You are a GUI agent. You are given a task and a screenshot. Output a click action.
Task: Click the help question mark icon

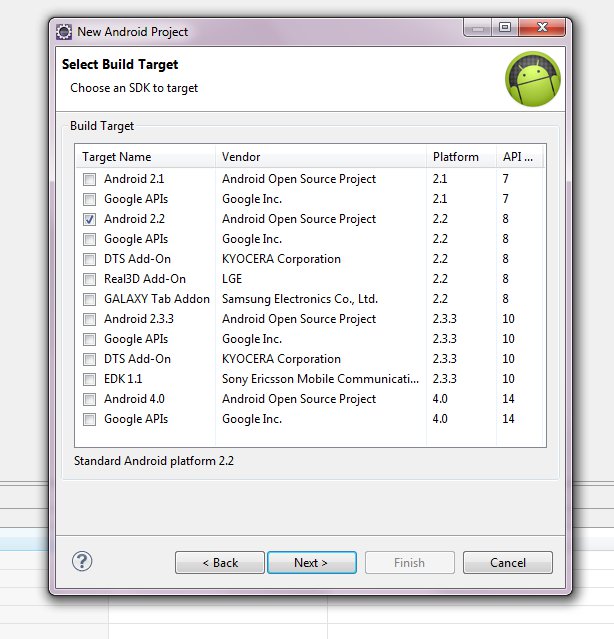click(82, 562)
